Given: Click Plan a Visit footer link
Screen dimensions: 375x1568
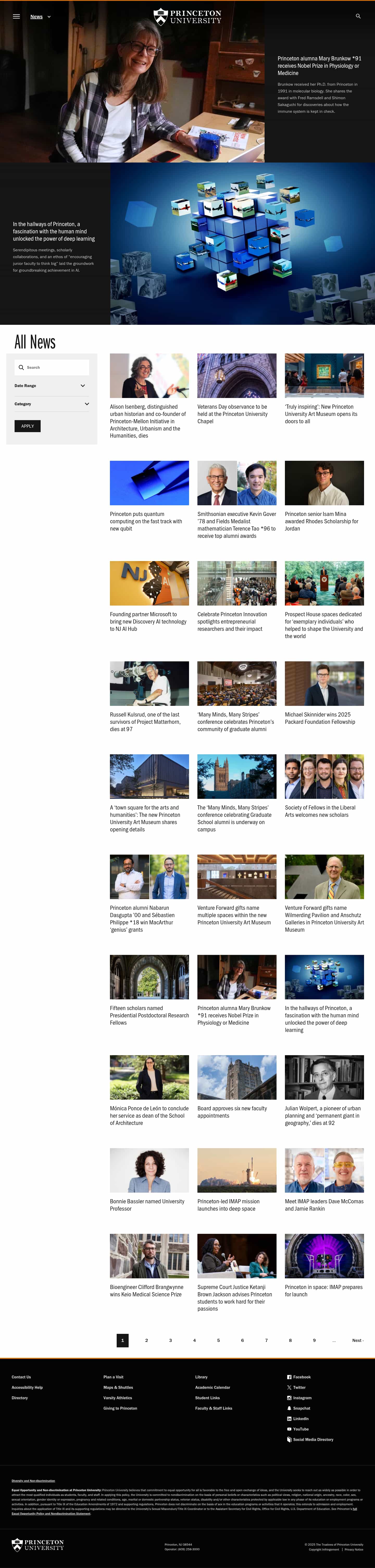Looking at the screenshot, I should (x=113, y=1377).
